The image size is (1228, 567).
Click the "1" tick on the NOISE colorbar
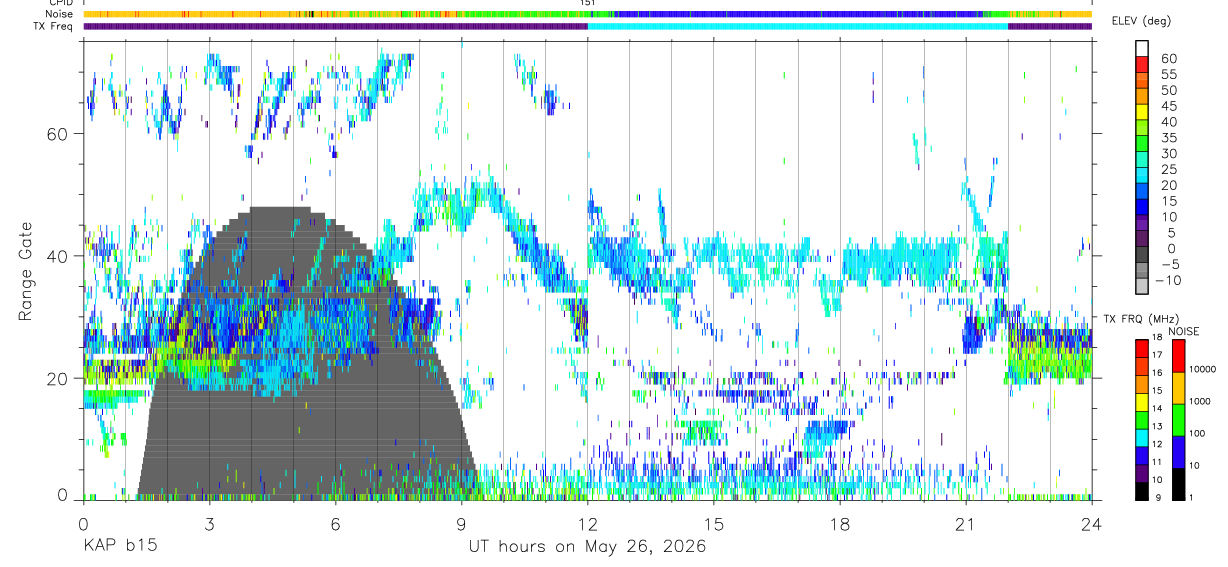click(x=1190, y=497)
